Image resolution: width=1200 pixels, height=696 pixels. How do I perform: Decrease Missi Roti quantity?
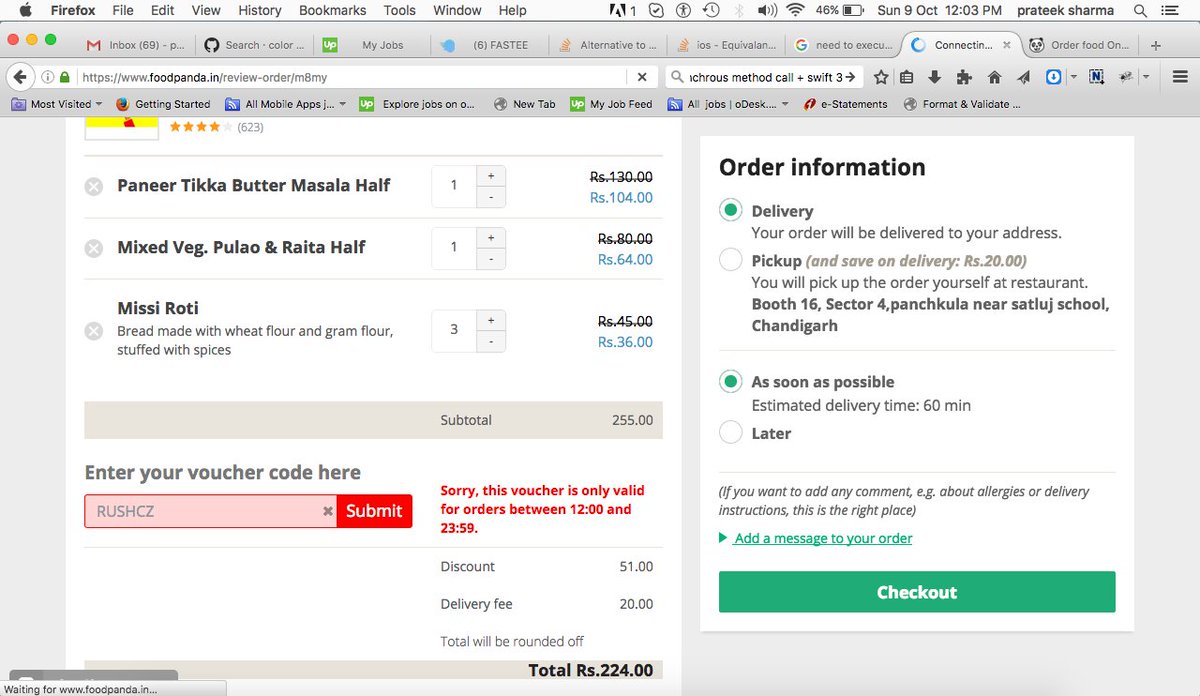click(490, 342)
